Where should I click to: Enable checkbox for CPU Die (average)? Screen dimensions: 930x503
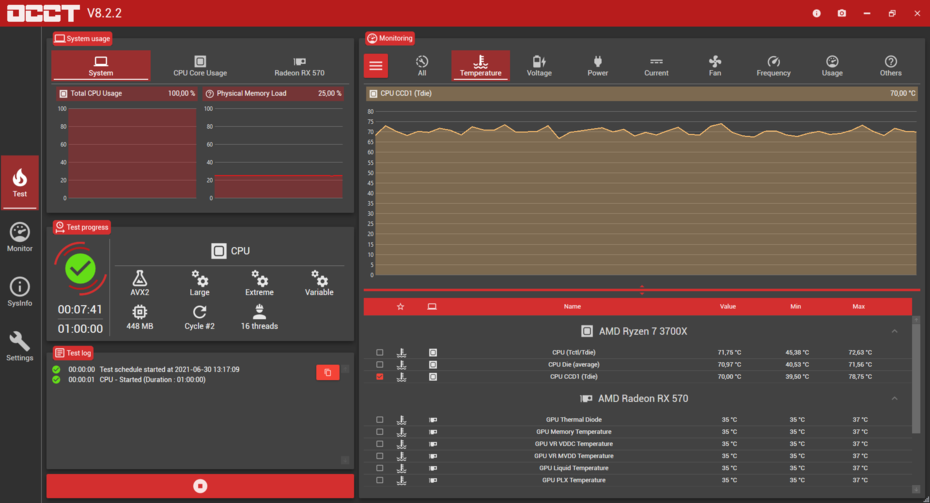click(380, 365)
